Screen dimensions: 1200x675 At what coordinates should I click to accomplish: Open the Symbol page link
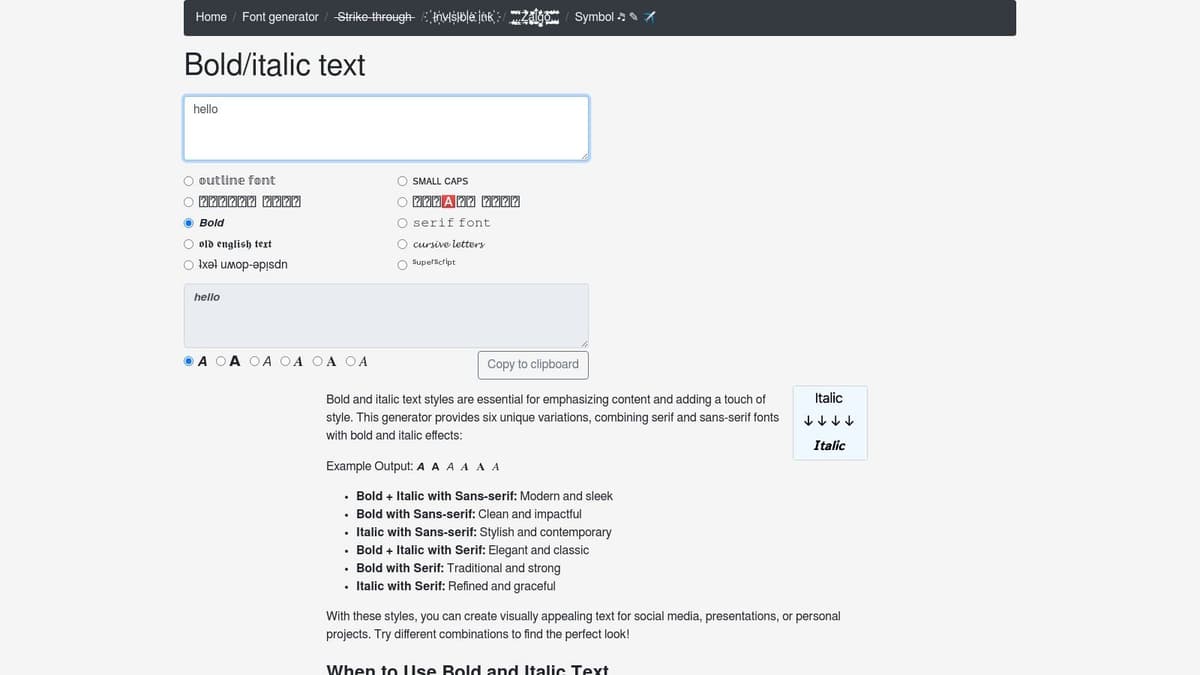[615, 17]
